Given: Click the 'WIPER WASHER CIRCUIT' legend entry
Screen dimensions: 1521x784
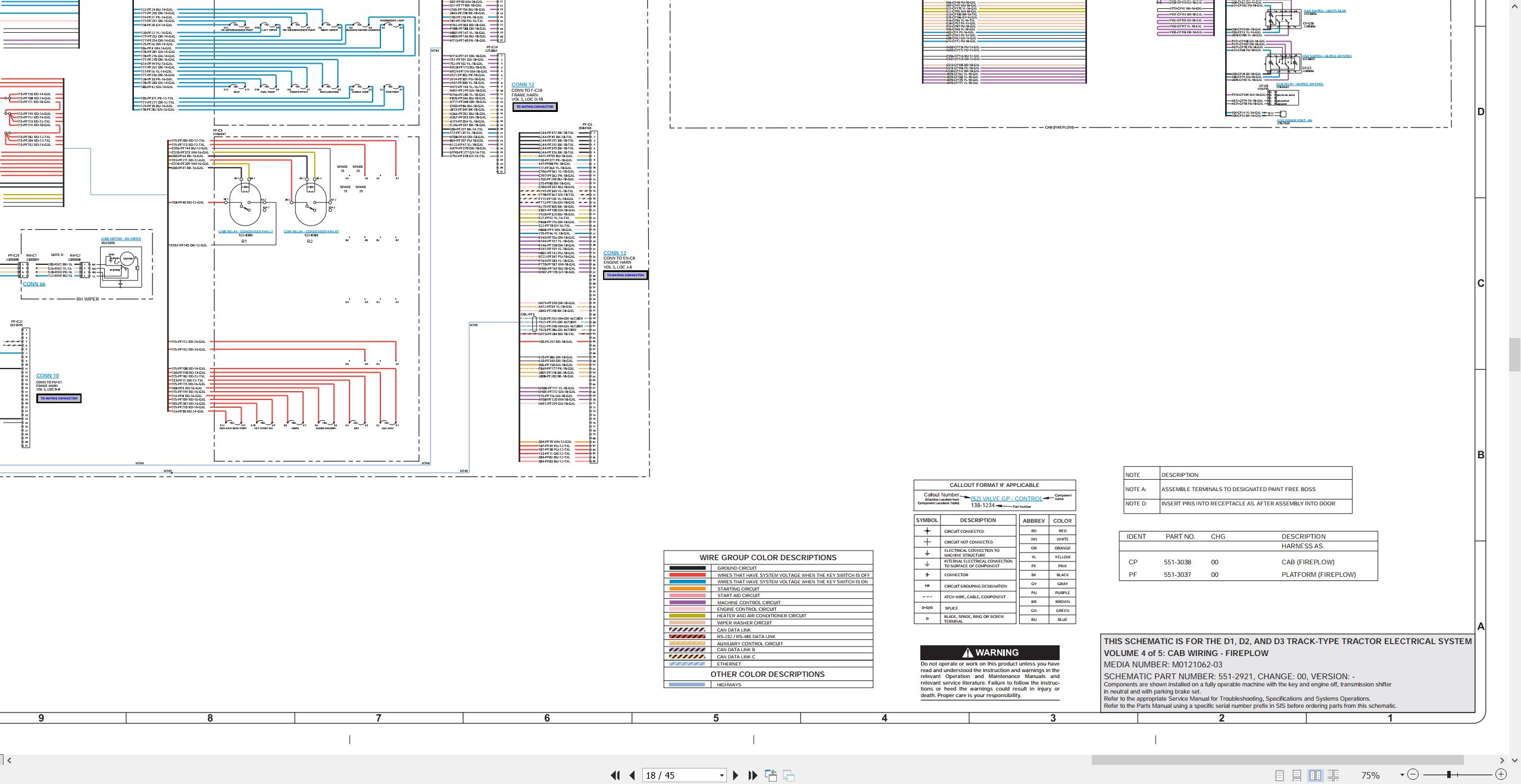Looking at the screenshot, I should point(744,623).
